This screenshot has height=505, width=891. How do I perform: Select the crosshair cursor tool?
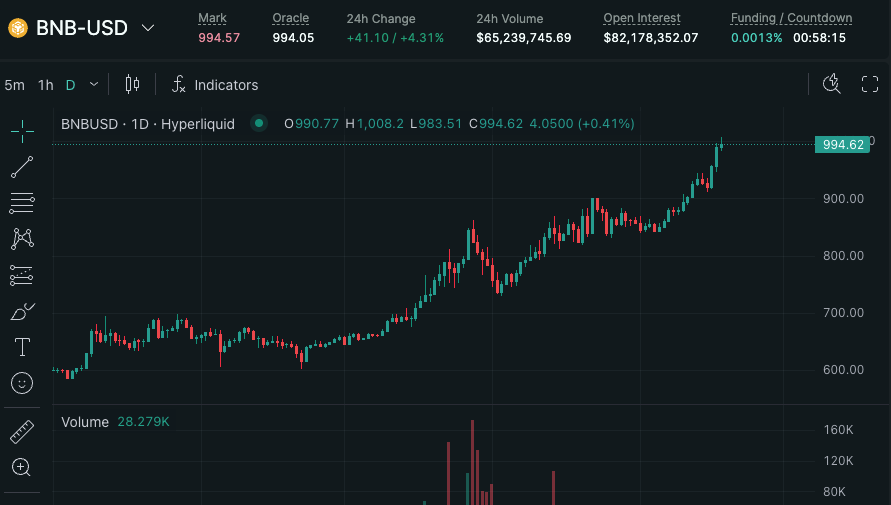click(22, 131)
